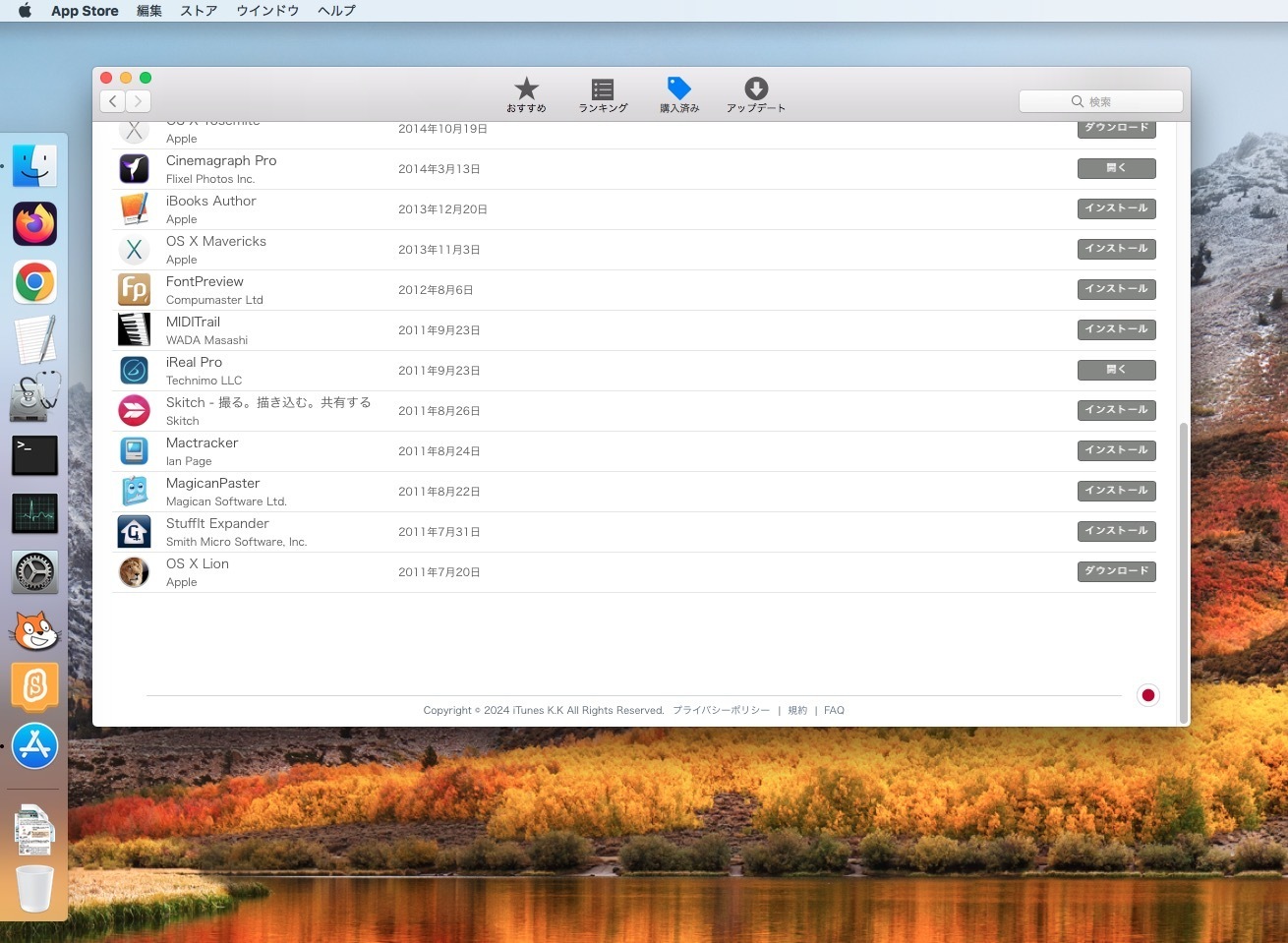1288x943 pixels.
Task: Open the ウインドウ menu
Action: 267,11
